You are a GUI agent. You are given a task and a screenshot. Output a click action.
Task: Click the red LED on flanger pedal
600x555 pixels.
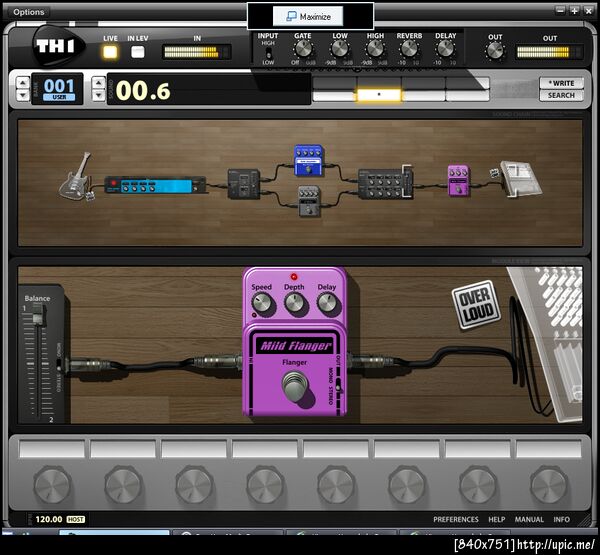[x=294, y=276]
